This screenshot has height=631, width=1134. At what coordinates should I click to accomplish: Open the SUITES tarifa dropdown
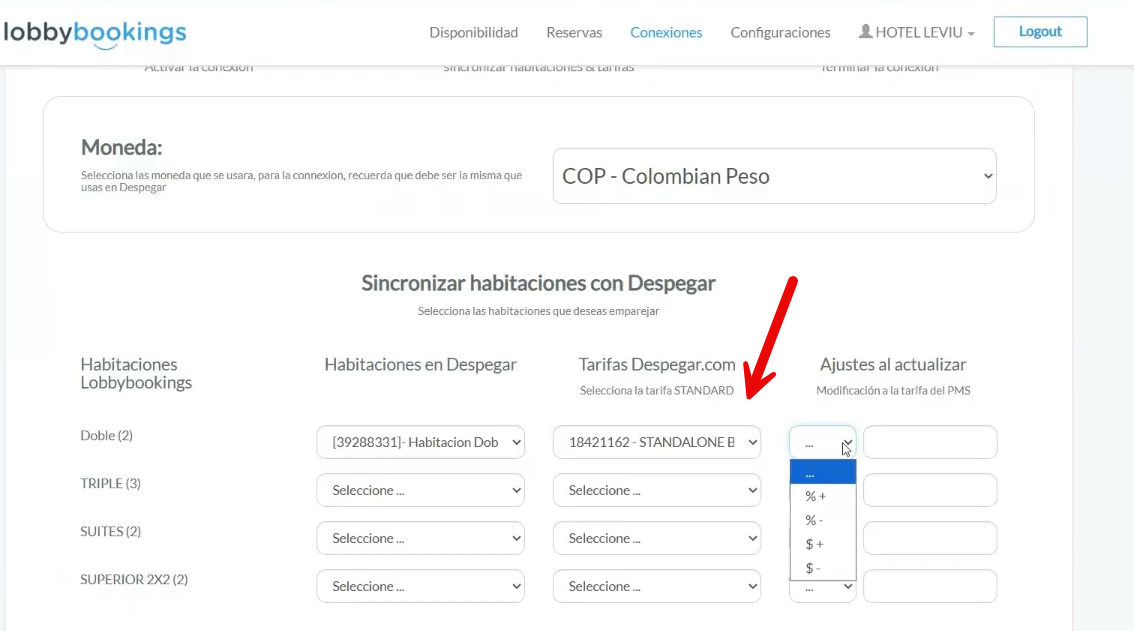pyautogui.click(x=657, y=538)
